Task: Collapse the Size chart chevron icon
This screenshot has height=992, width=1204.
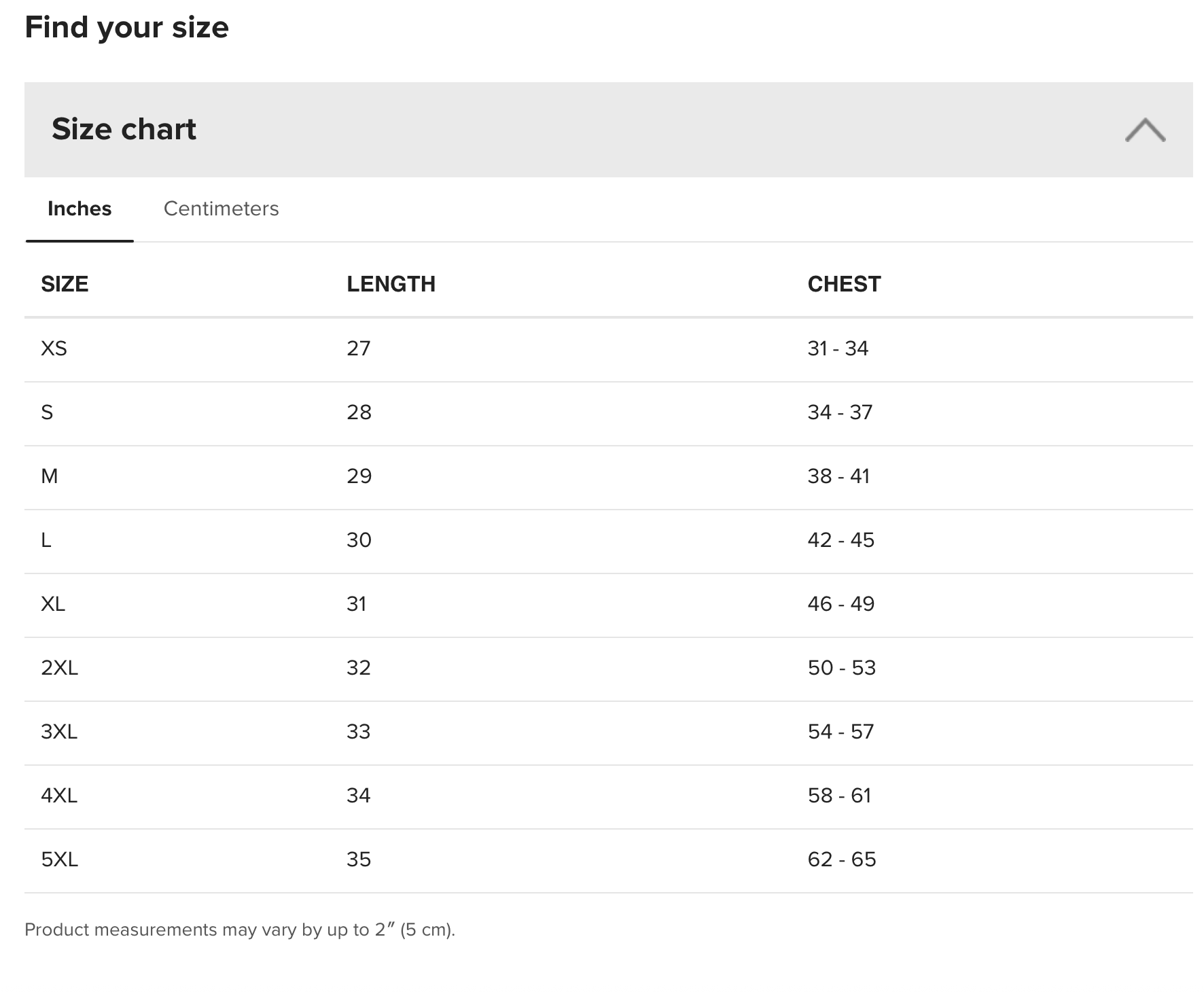Action: point(1145,130)
